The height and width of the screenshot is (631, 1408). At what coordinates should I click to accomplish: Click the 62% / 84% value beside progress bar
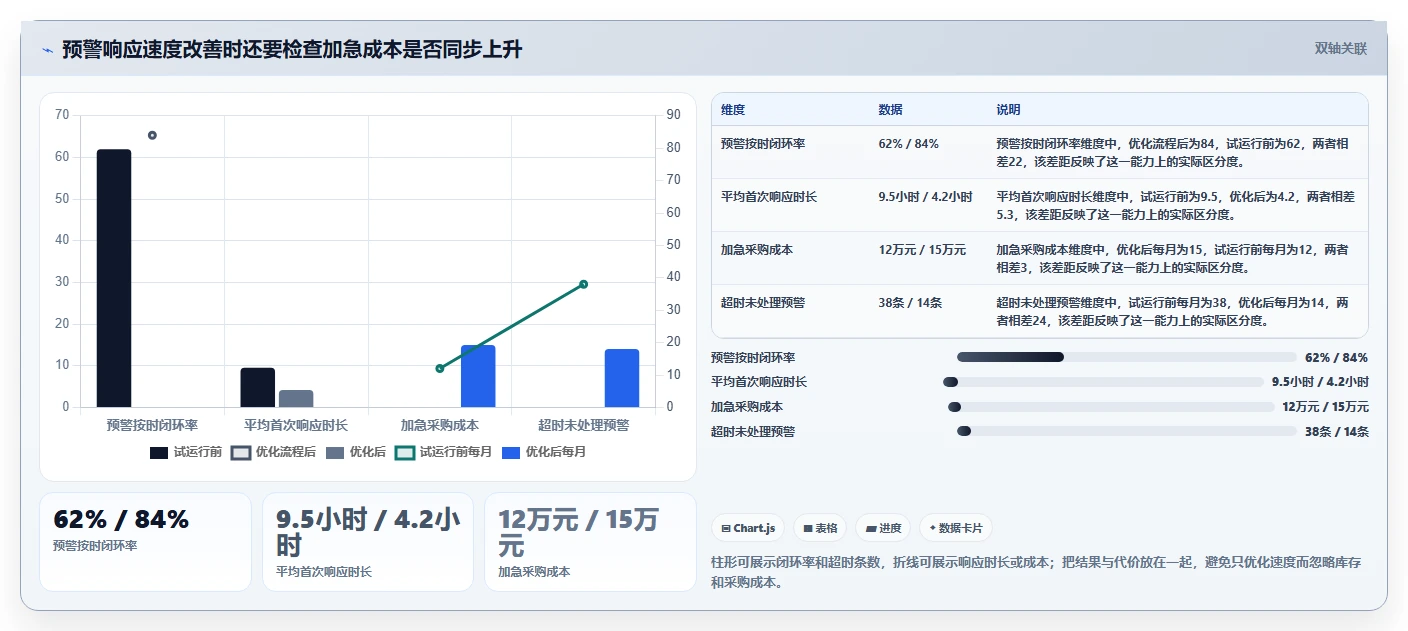pyautogui.click(x=1336, y=357)
